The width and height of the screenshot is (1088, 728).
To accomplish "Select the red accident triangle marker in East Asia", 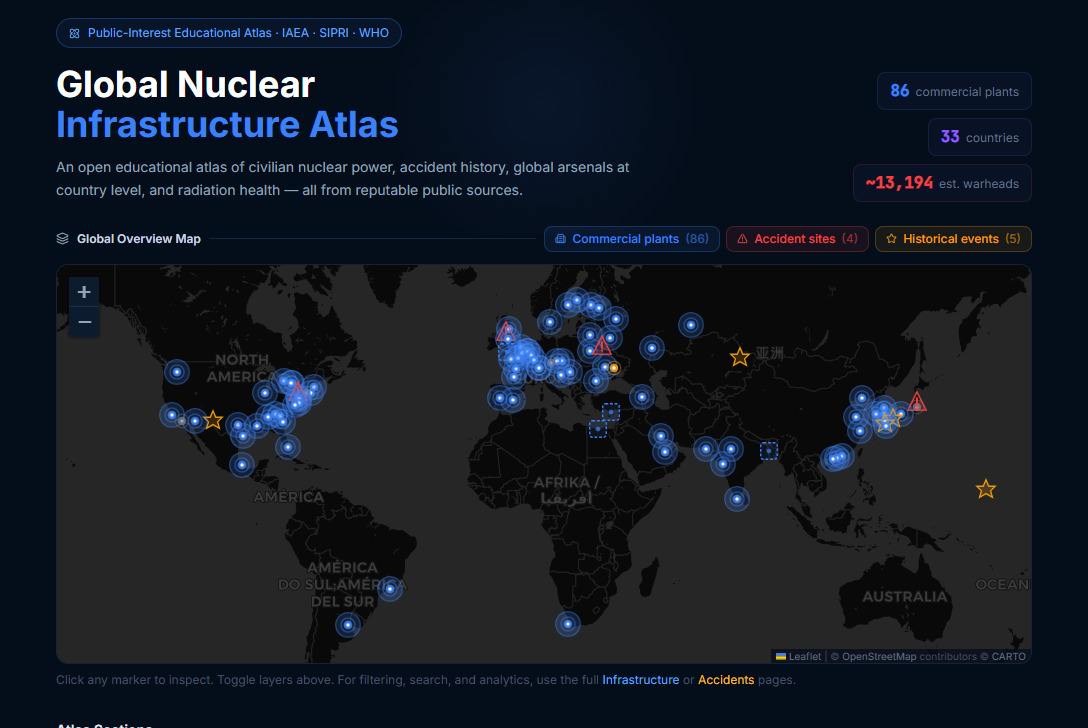I will pyautogui.click(x=917, y=401).
